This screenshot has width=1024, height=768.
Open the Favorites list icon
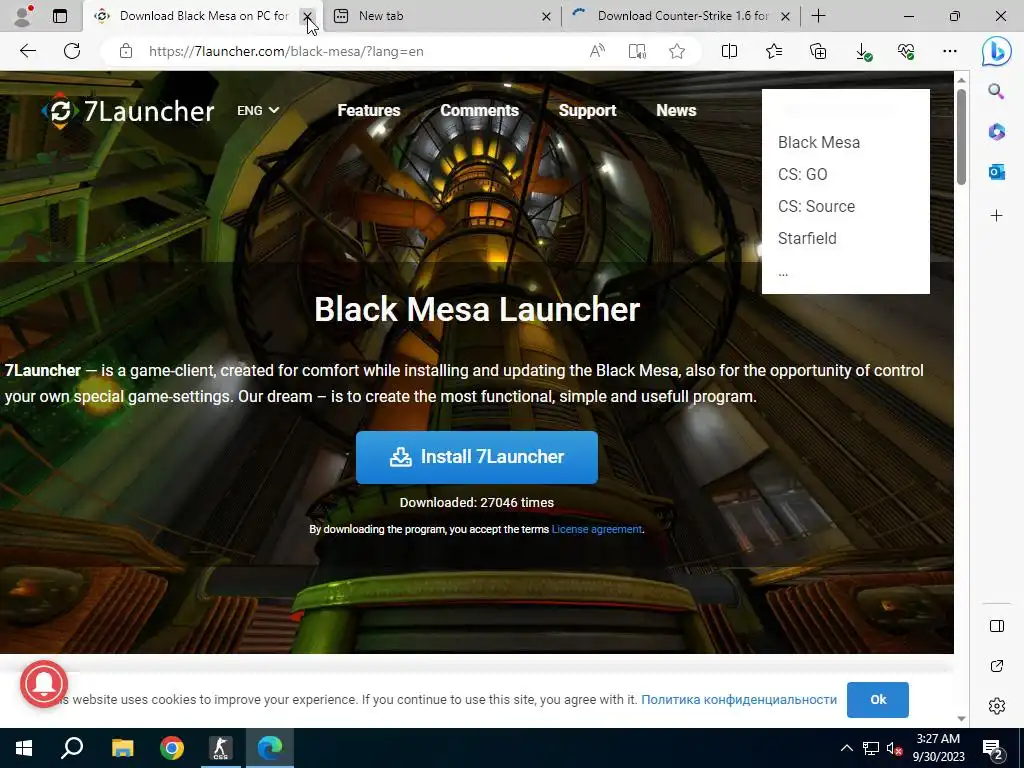774,51
